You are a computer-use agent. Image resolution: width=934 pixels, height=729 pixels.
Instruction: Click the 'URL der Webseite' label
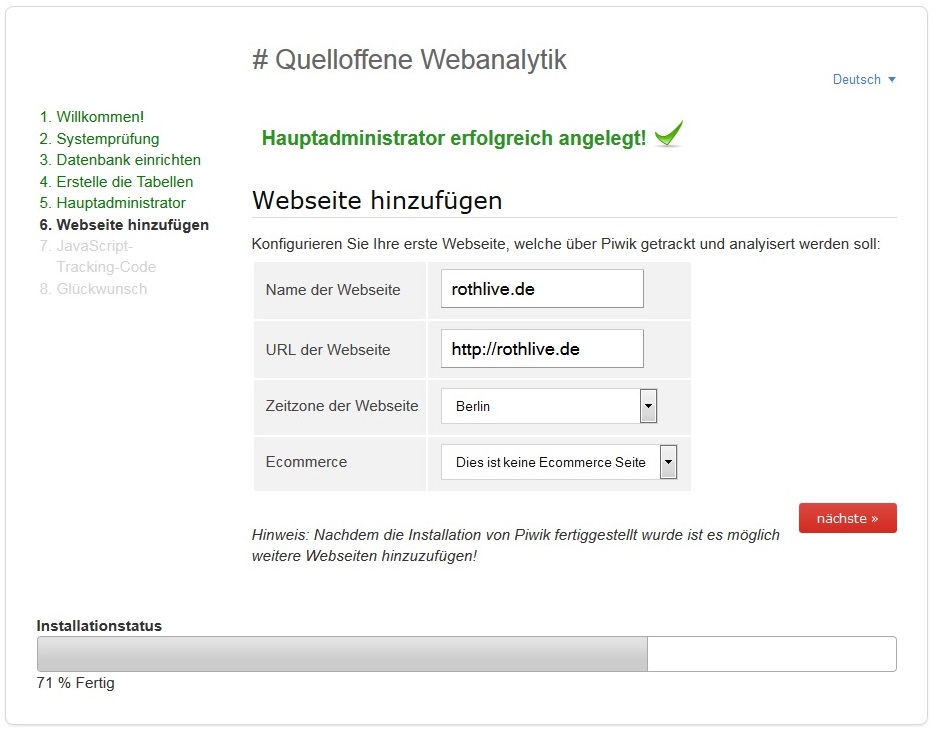[328, 350]
